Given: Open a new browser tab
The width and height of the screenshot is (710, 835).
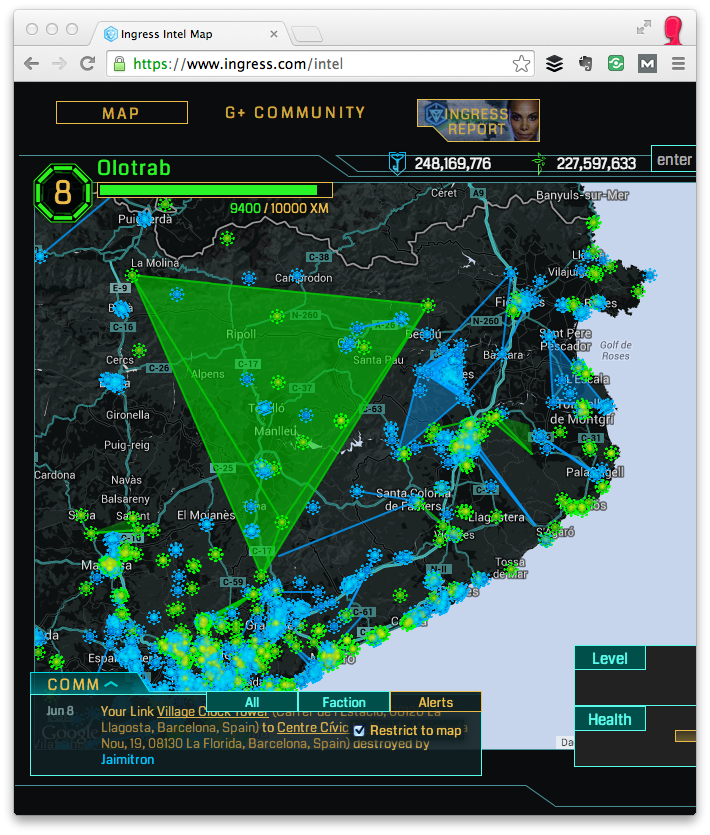Looking at the screenshot, I should 307,34.
